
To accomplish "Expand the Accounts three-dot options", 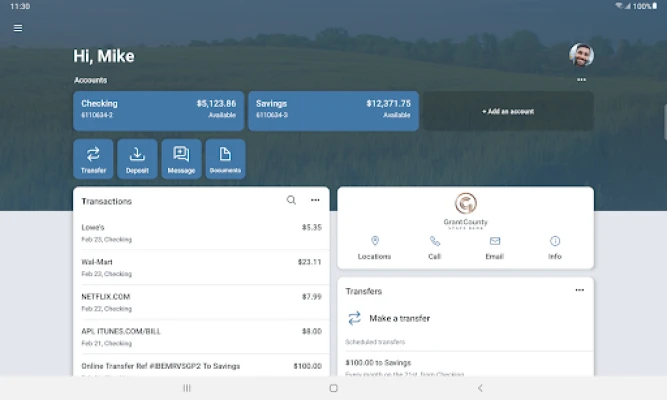I will click(581, 80).
